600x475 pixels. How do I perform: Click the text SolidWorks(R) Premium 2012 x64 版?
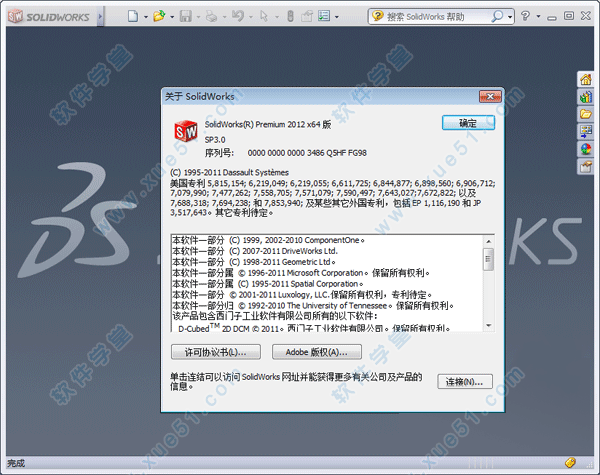[x=268, y=125]
